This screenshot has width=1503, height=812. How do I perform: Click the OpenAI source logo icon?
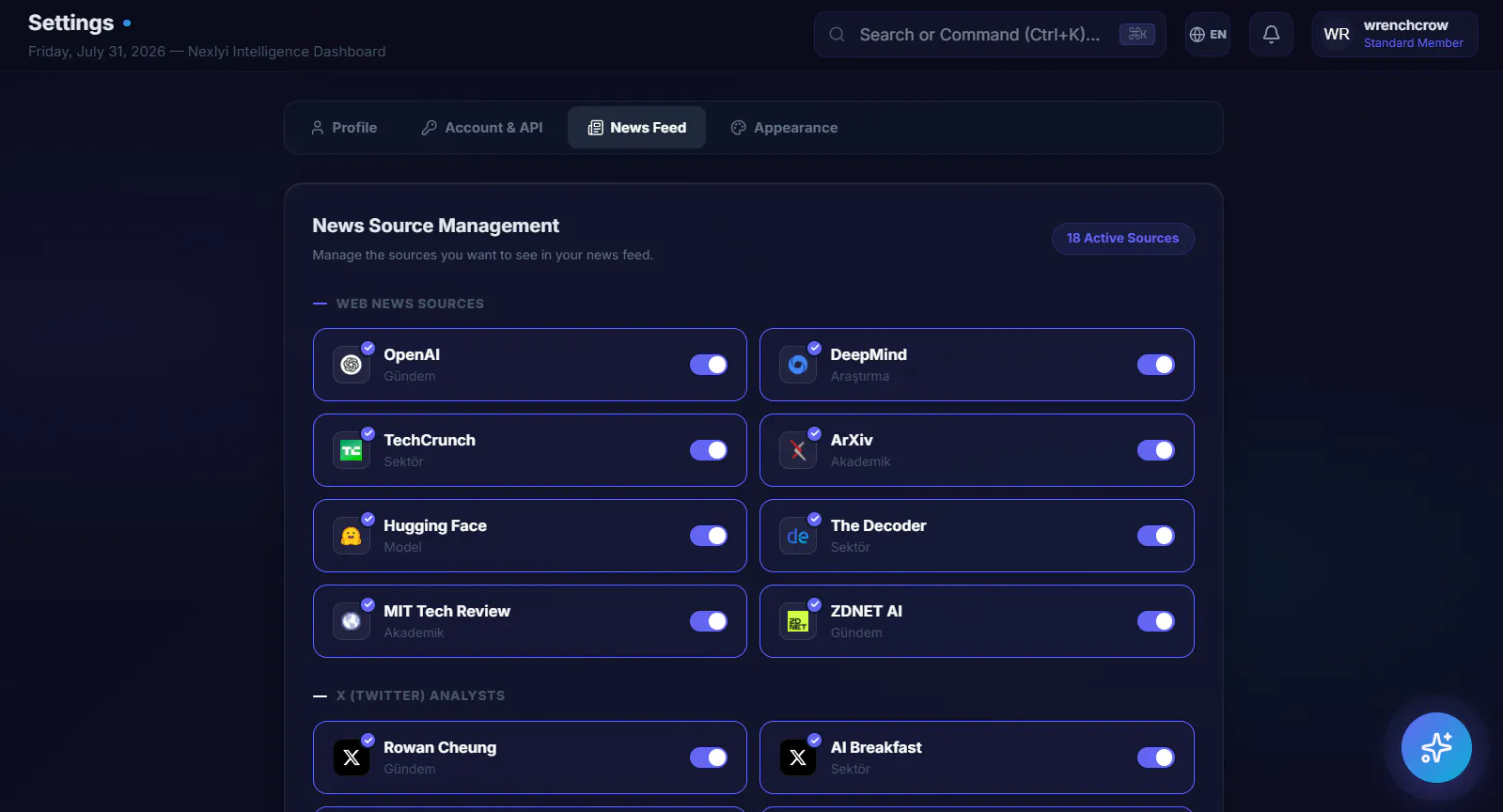click(352, 365)
